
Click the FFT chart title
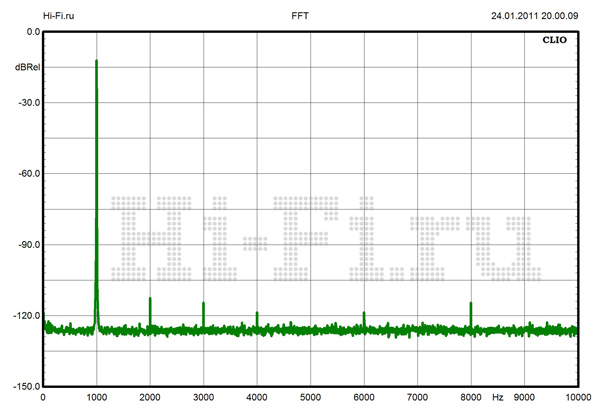point(300,16)
